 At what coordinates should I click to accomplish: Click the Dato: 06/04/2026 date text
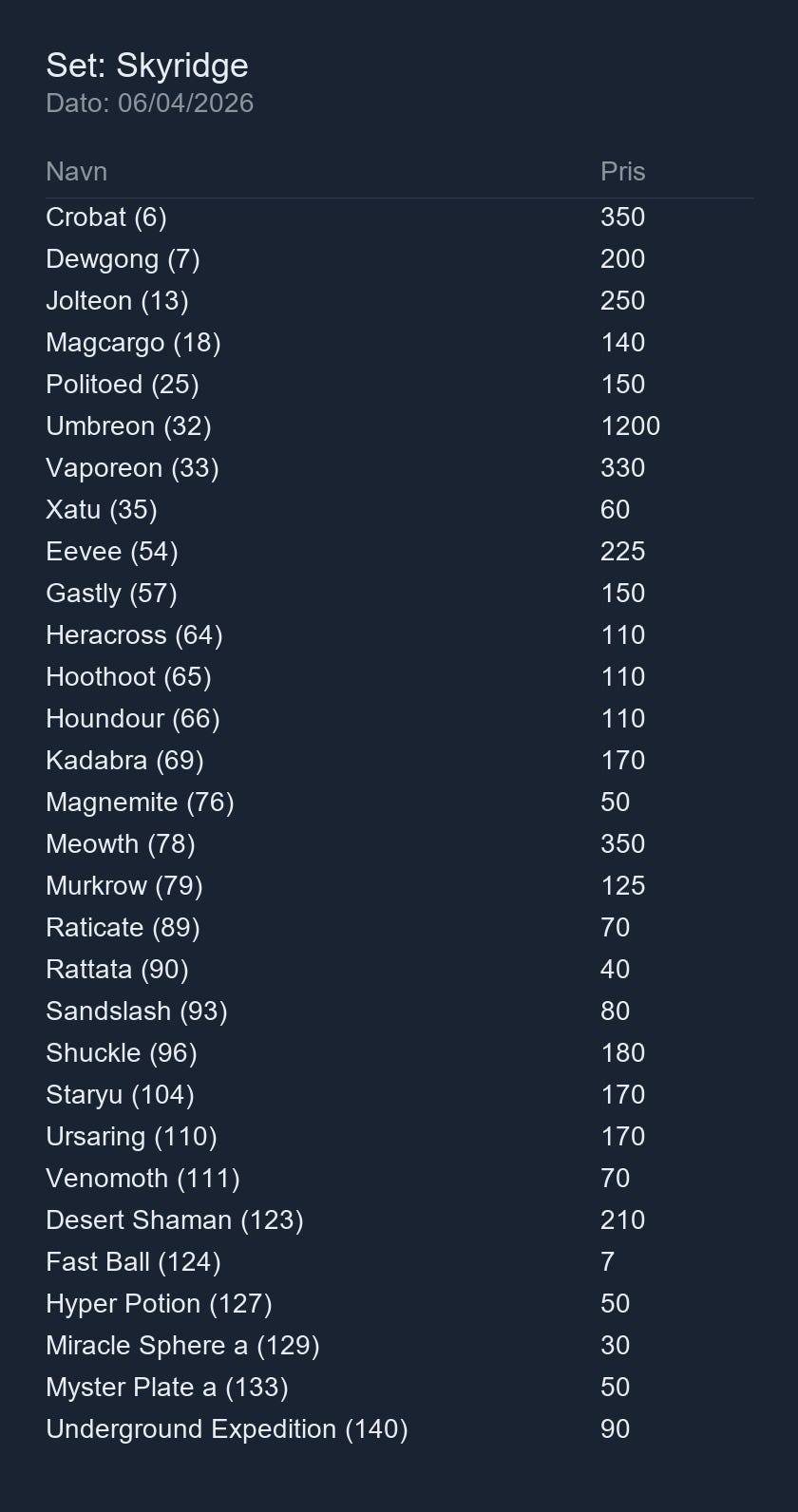pos(150,103)
